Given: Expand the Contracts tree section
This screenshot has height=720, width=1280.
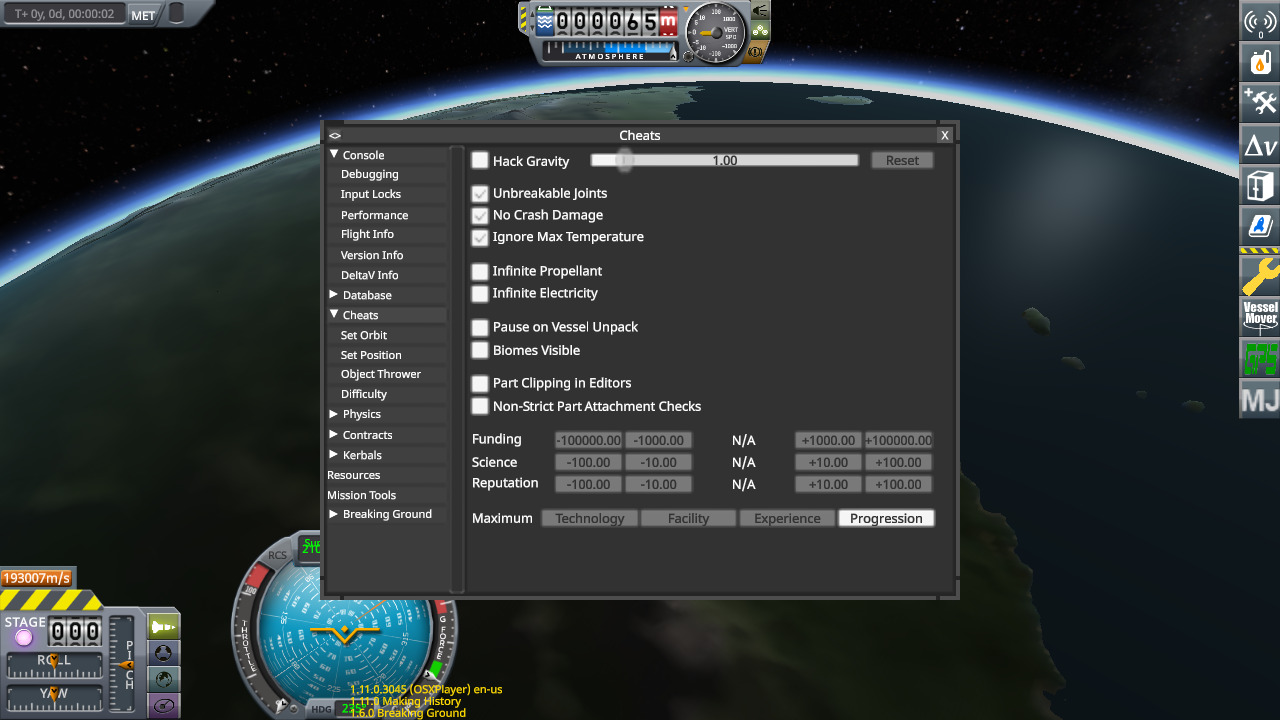Looking at the screenshot, I should [334, 435].
